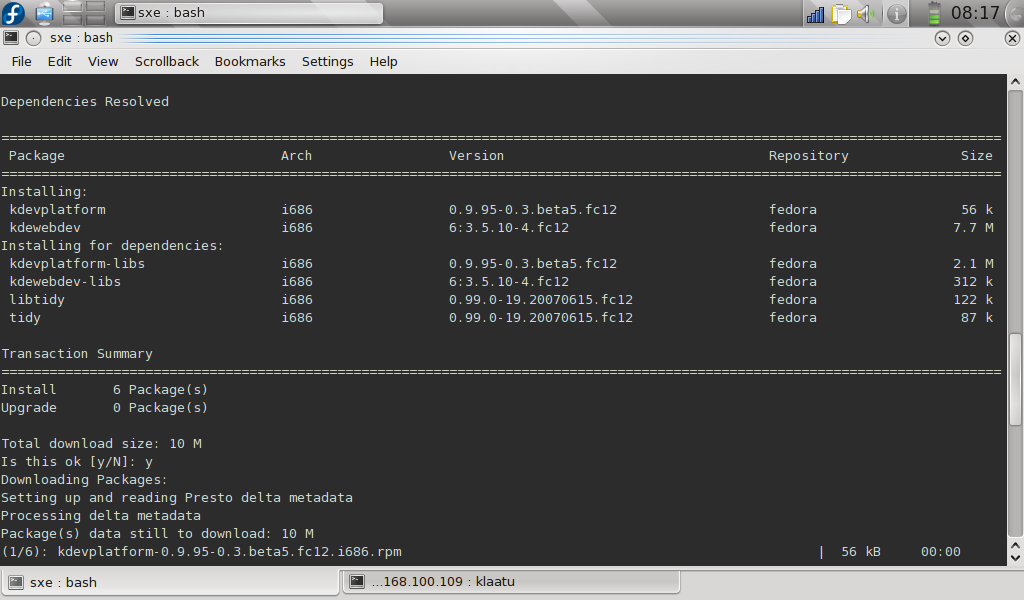This screenshot has height=600, width=1024.
Task: Select the sxe : bash panel task button
Action: 249,13
